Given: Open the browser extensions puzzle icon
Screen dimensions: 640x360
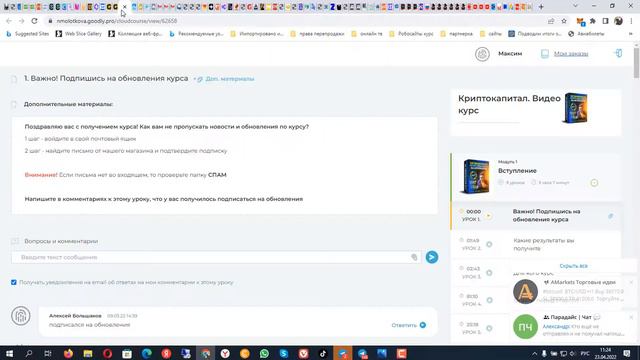Looking at the screenshot, I should [x=593, y=21].
